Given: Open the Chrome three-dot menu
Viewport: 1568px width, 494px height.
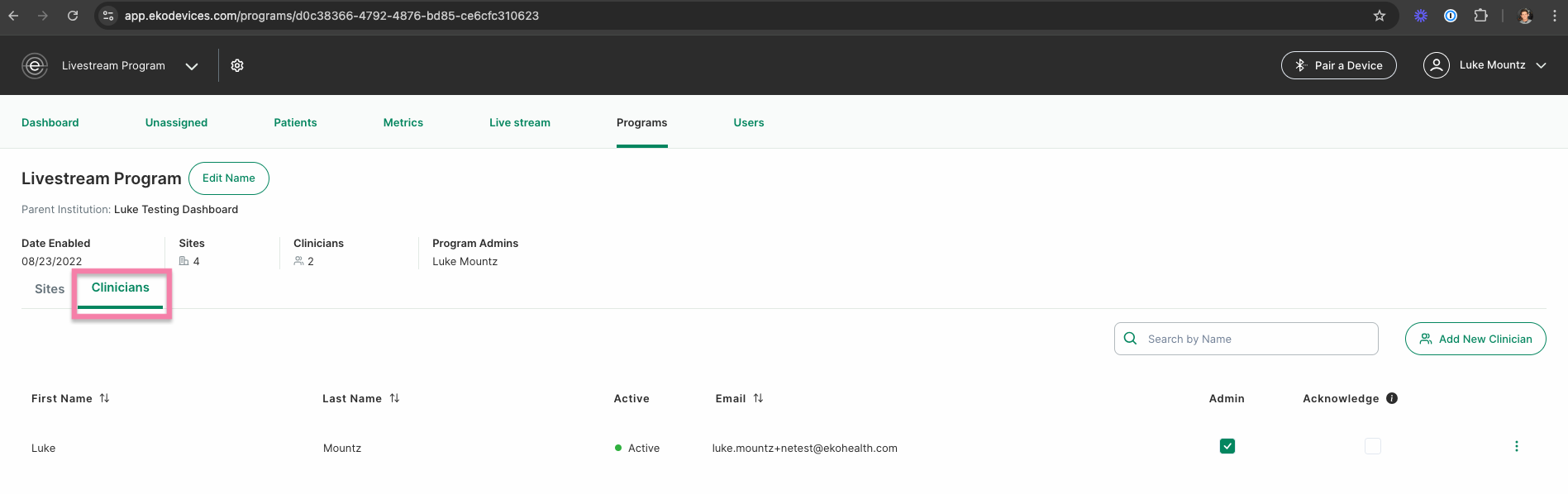Looking at the screenshot, I should coord(1554,16).
